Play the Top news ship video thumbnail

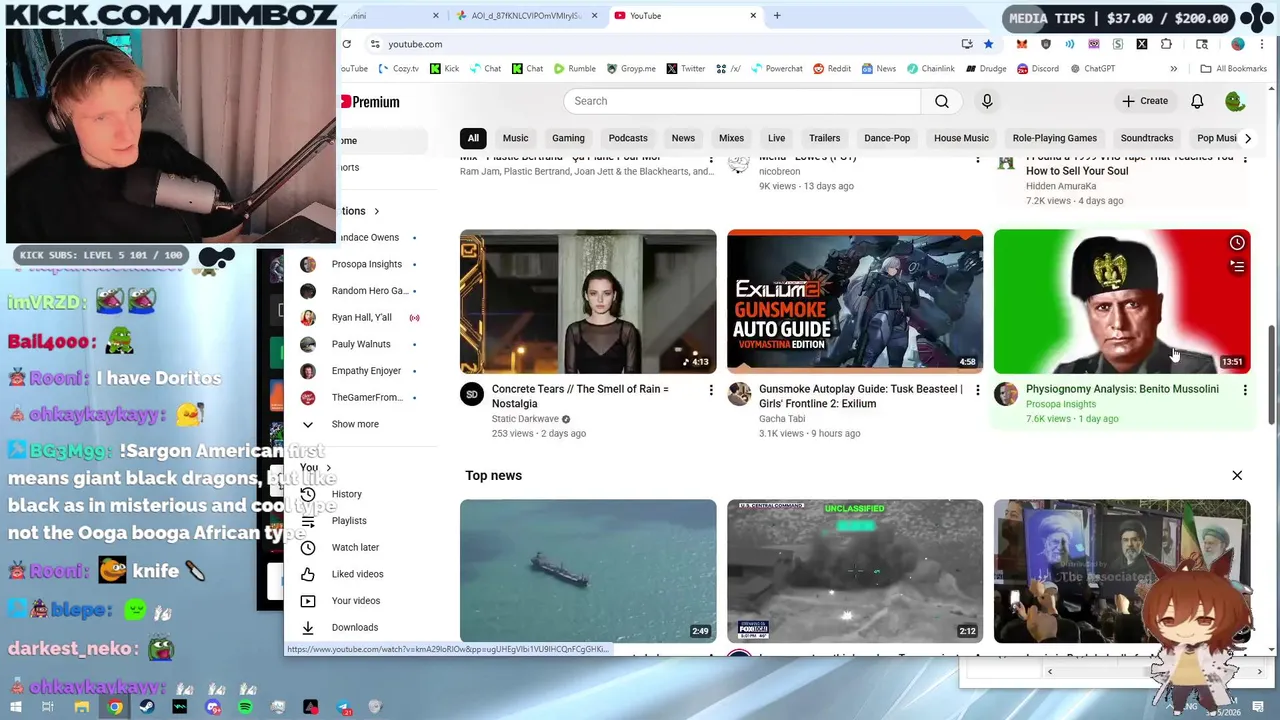[x=588, y=571]
